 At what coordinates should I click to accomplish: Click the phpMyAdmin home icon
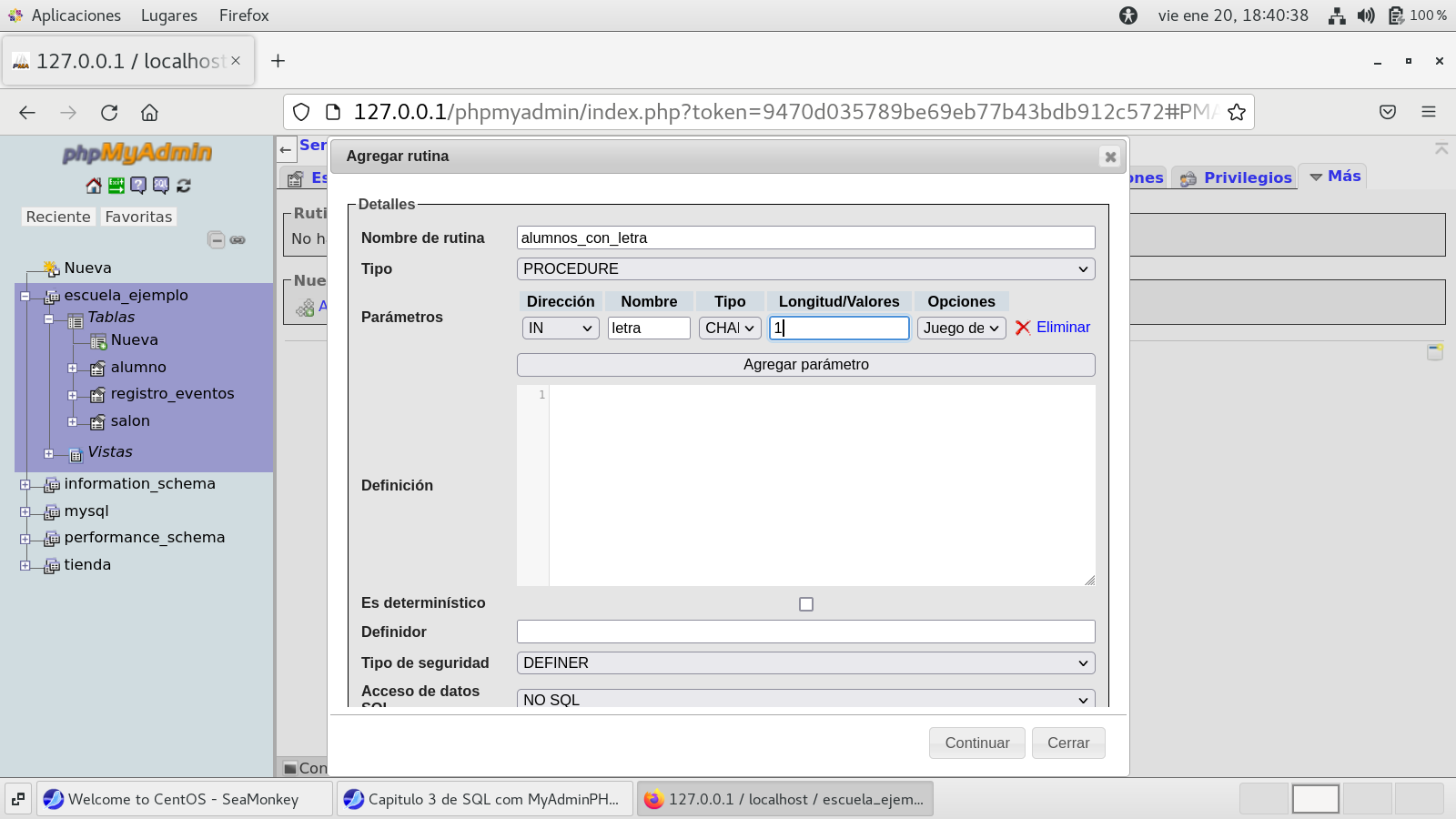coord(94,186)
